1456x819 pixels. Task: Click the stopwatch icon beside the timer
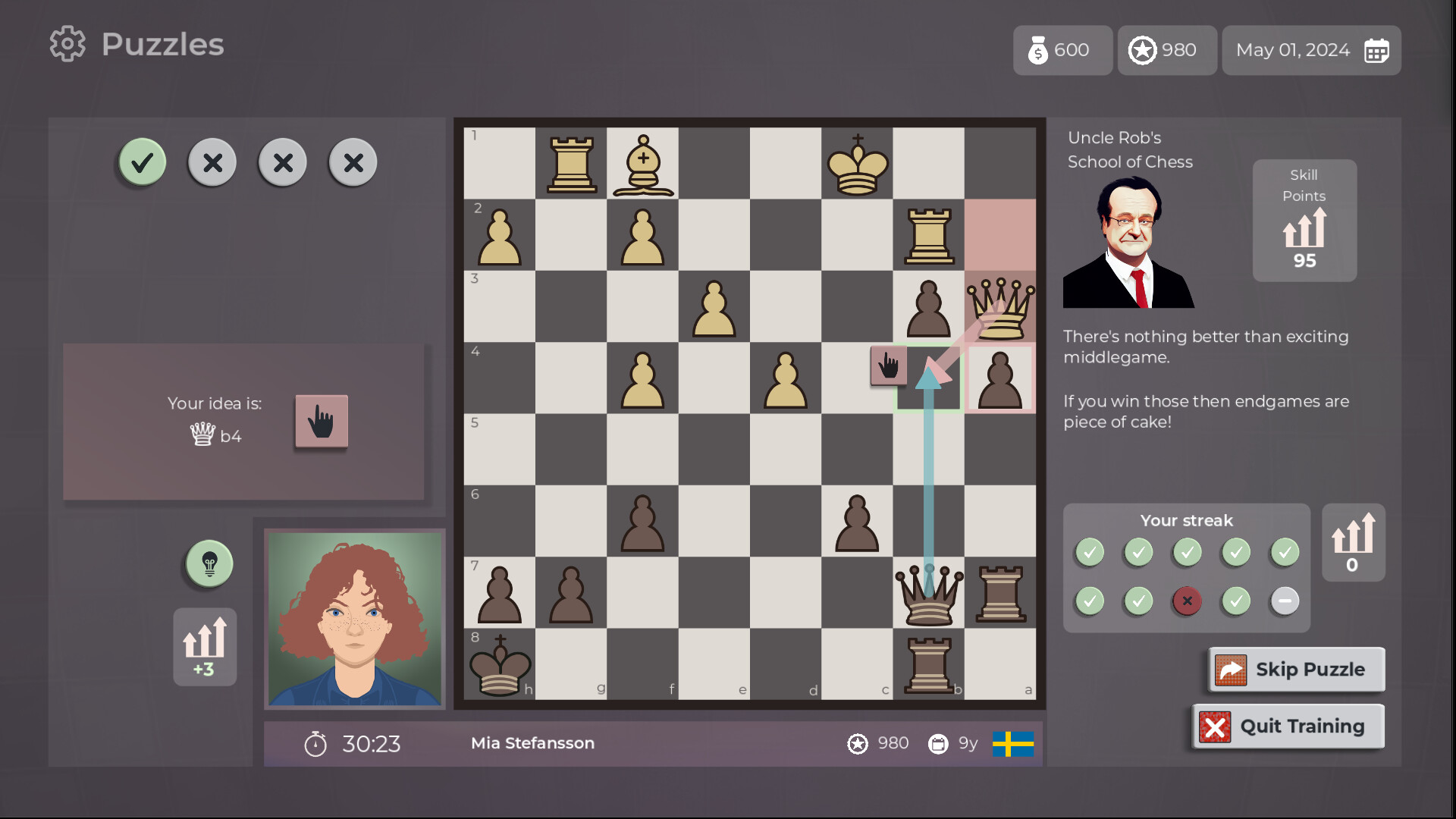coord(317,744)
